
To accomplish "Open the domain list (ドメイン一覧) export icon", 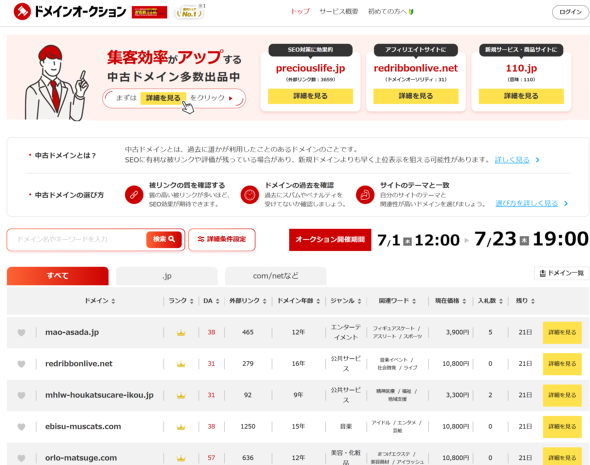I will pos(543,274).
